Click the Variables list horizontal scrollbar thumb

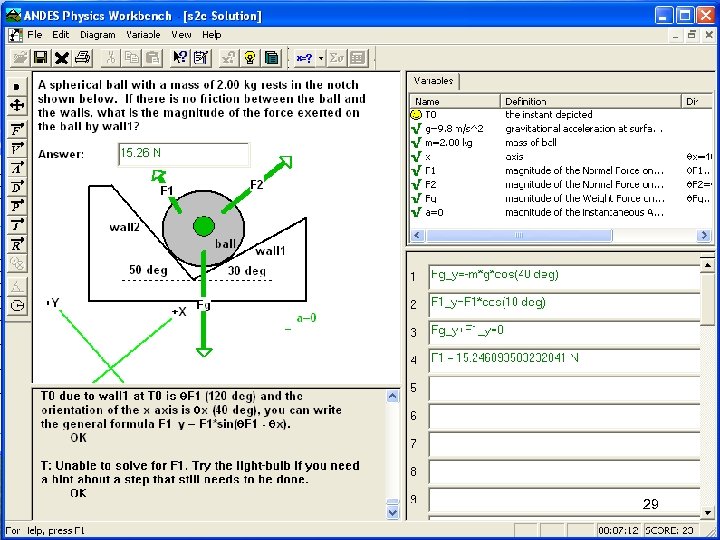[x=519, y=236]
